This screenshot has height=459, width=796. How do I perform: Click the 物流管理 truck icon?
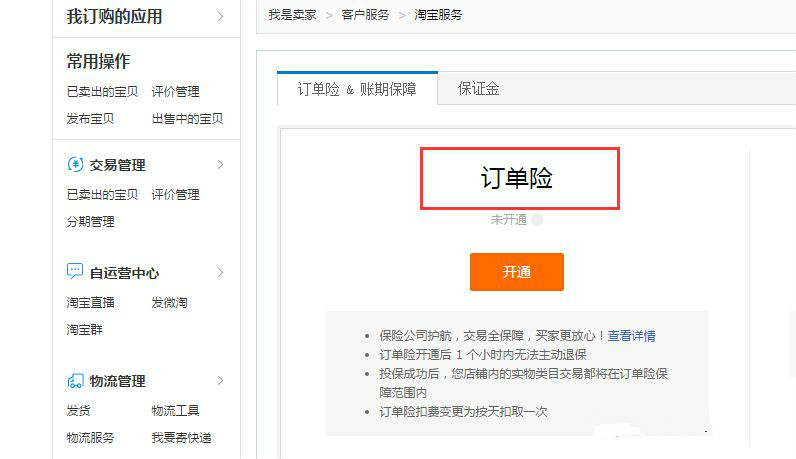click(75, 381)
